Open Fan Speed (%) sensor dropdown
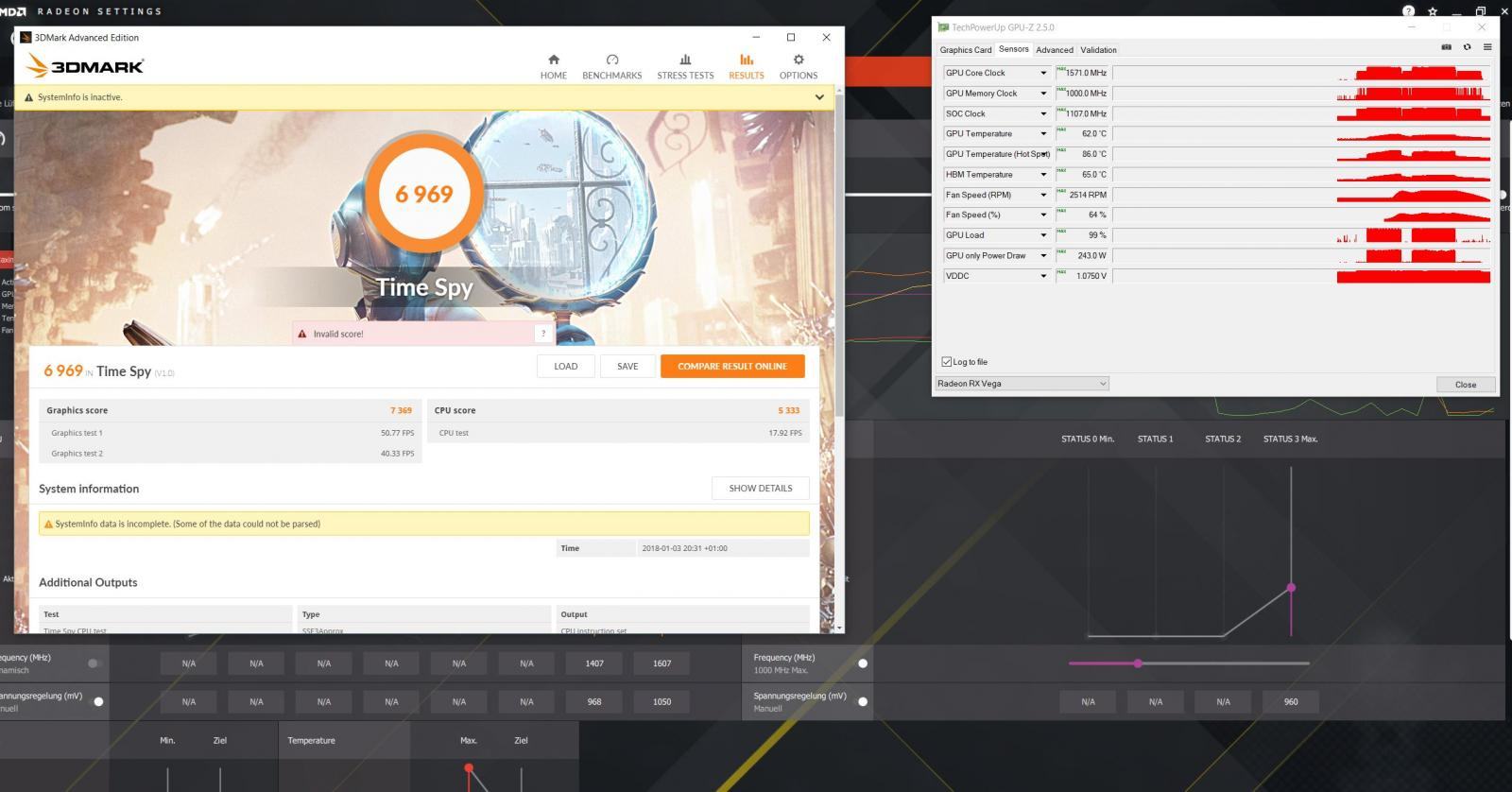Viewport: 1512px width, 792px height. pos(1043,215)
